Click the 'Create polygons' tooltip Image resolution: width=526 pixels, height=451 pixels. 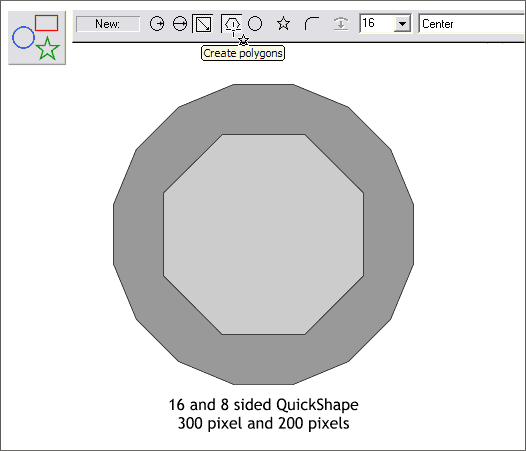click(x=243, y=53)
